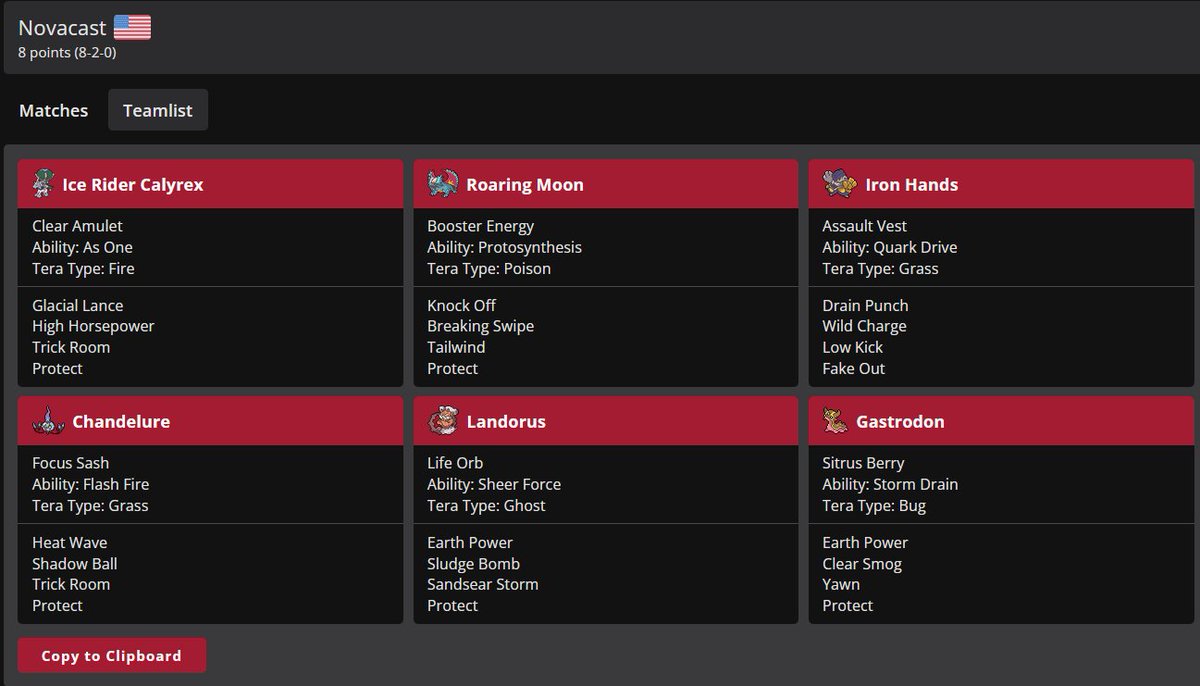1200x686 pixels.
Task: Click the Low Kick move
Action: (x=853, y=347)
